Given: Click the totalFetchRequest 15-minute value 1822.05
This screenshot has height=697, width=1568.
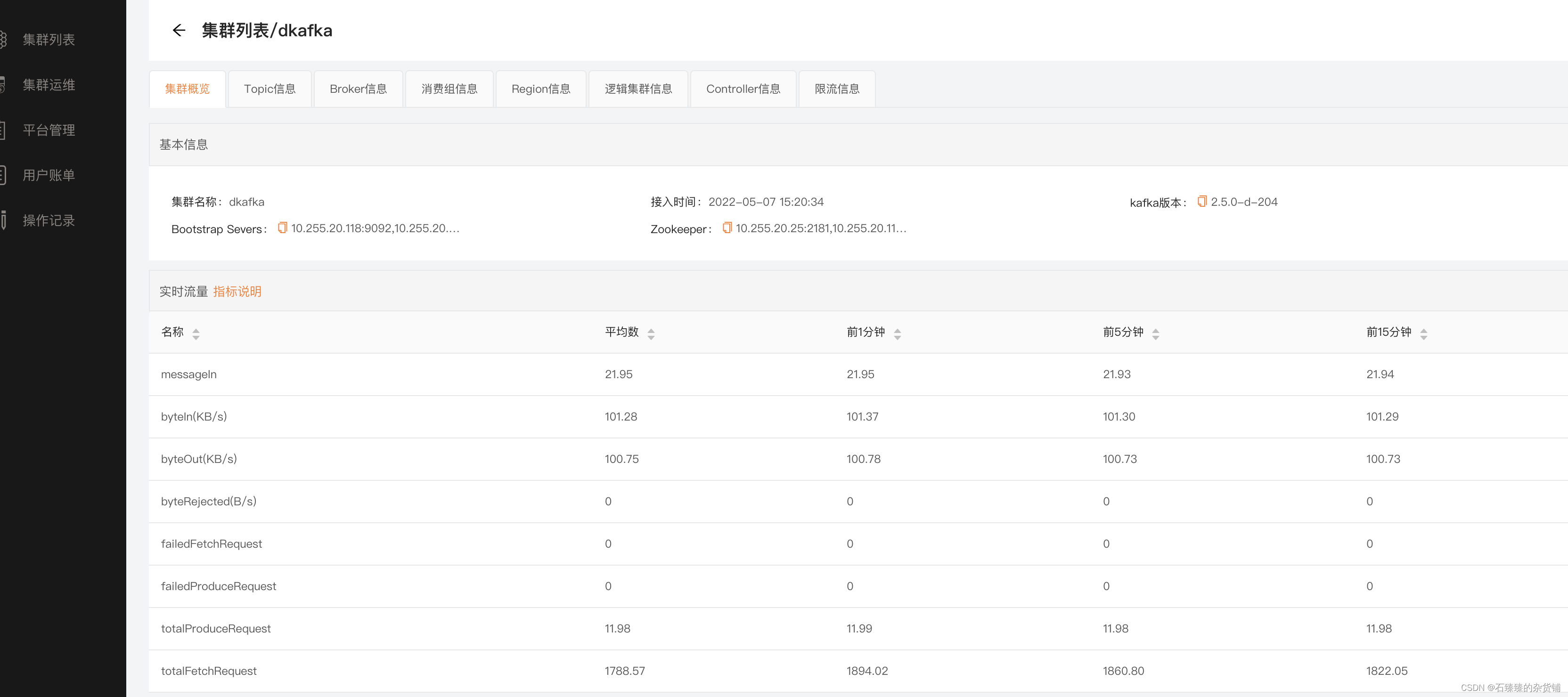Looking at the screenshot, I should [1387, 671].
